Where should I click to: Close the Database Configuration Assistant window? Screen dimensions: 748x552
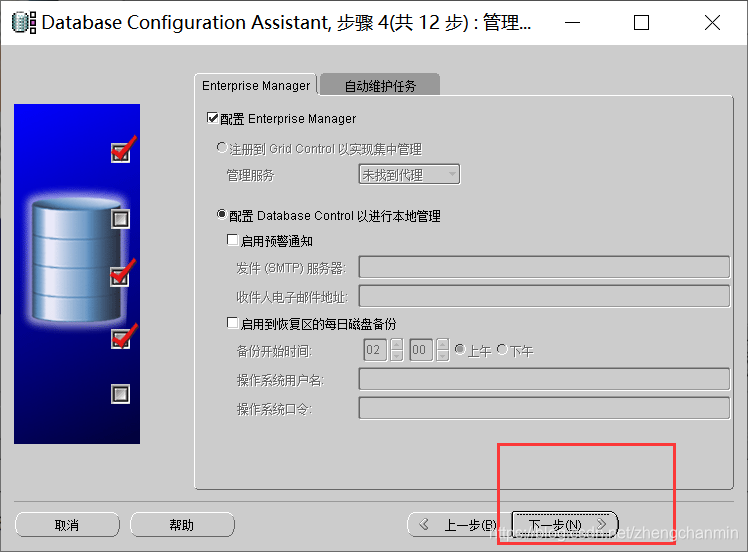click(712, 22)
